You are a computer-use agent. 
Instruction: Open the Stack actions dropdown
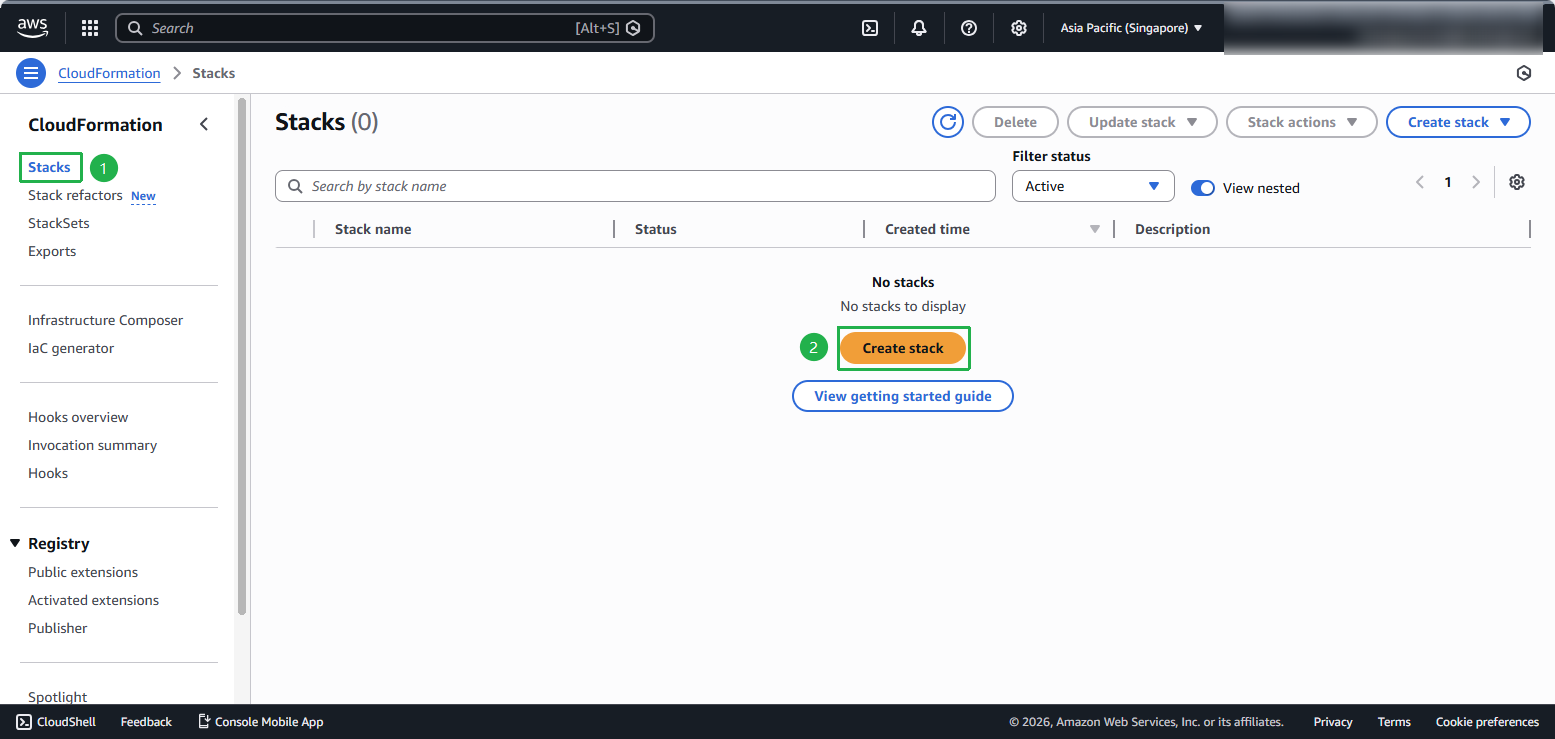pos(1301,121)
